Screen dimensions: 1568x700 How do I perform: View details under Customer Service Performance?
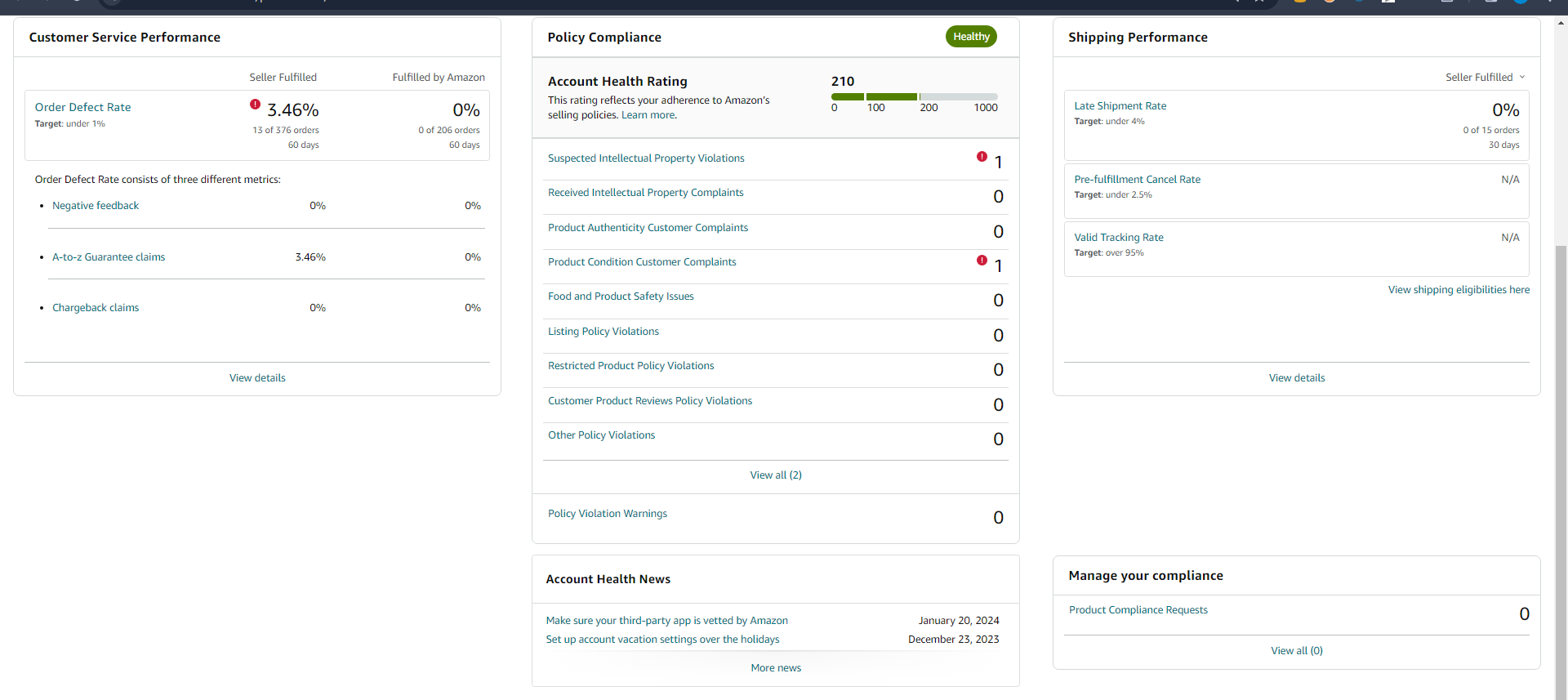click(257, 378)
